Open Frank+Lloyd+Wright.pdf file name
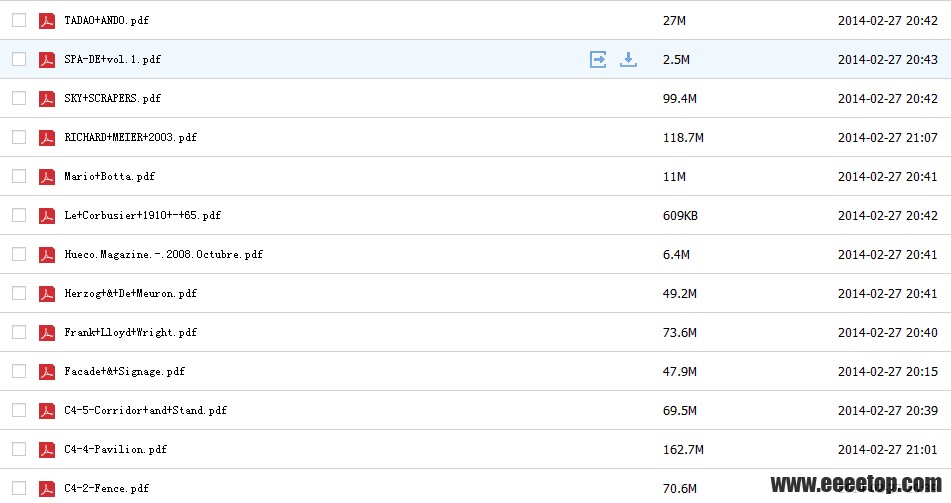Image resolution: width=951 pixels, height=503 pixels. 130,332
